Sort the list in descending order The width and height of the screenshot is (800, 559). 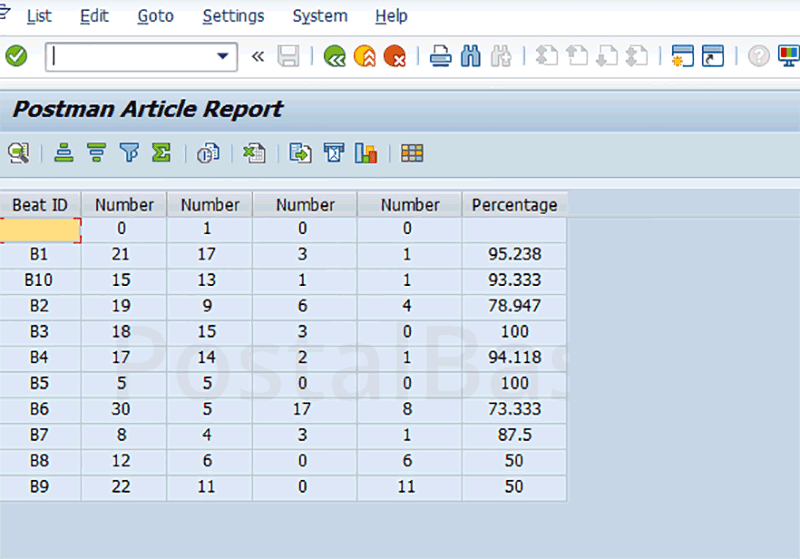96,153
